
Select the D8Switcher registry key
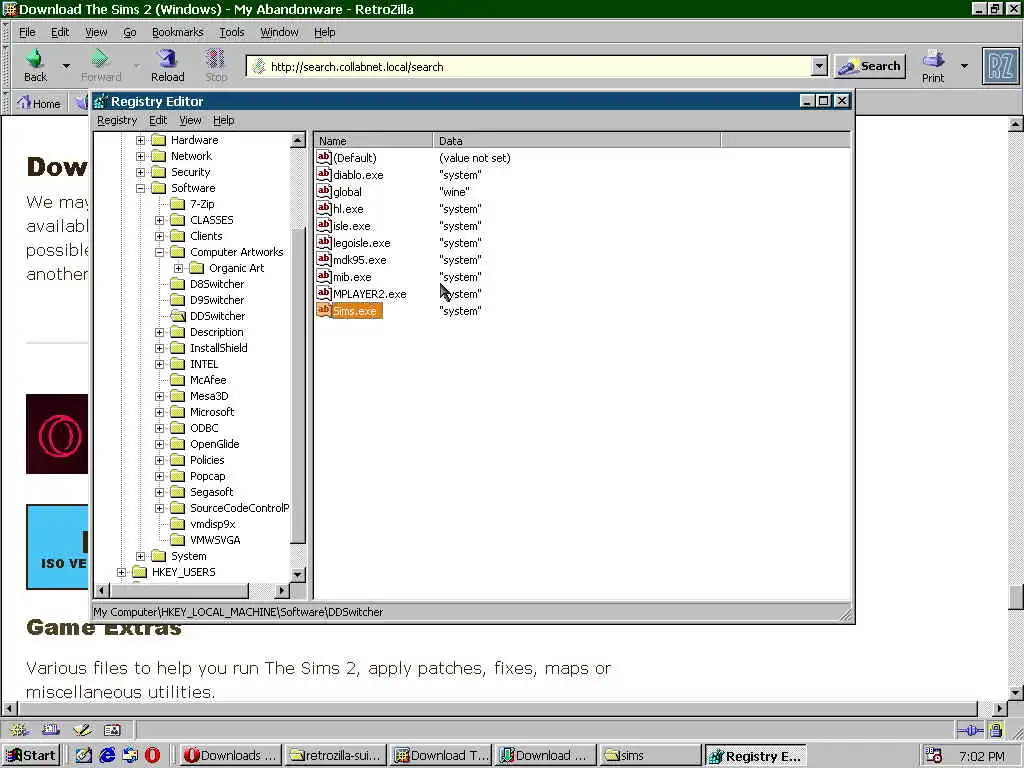(217, 284)
